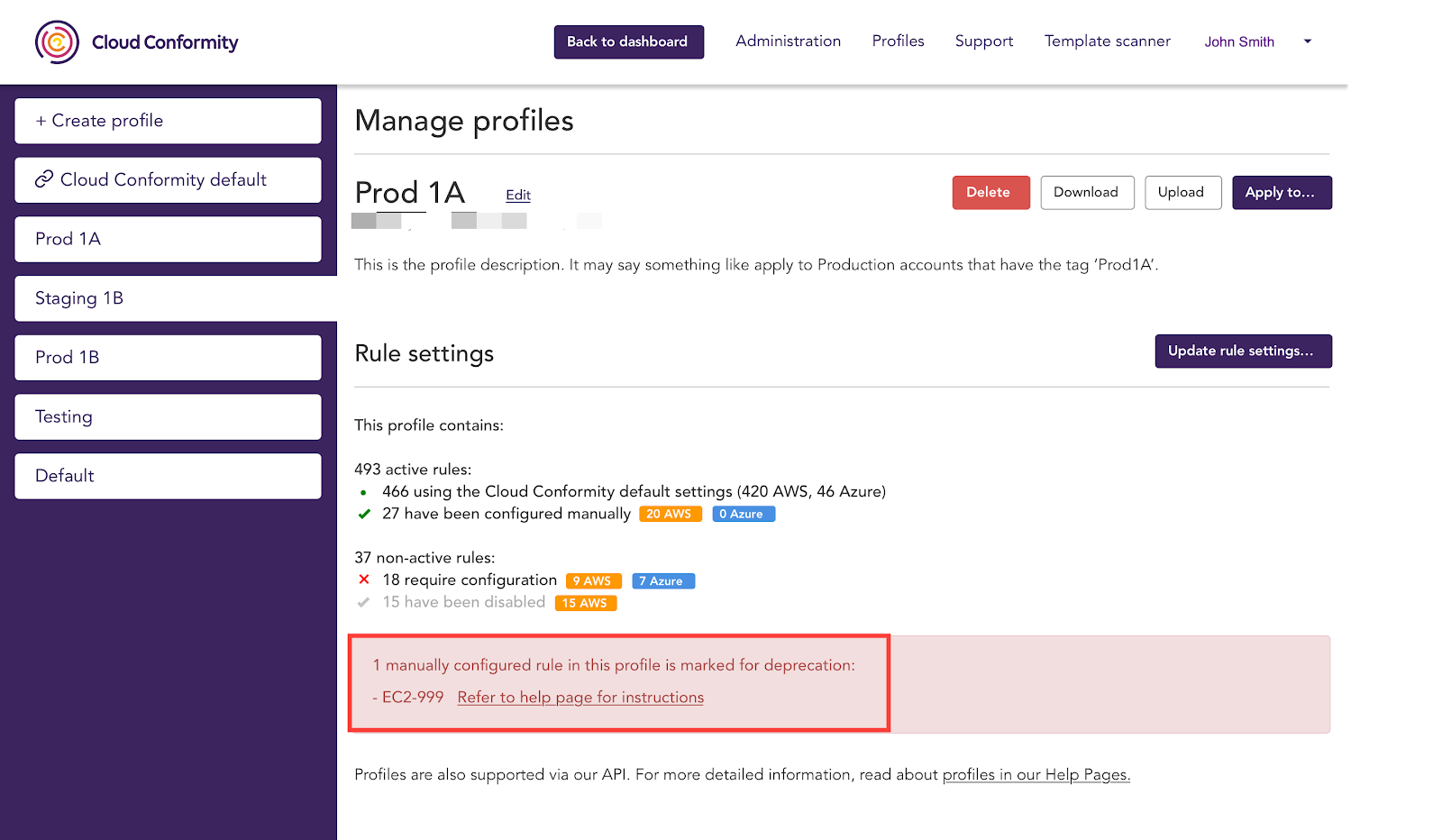Open Update rule settings...
Screen dimensions: 1442x840
coord(1243,351)
